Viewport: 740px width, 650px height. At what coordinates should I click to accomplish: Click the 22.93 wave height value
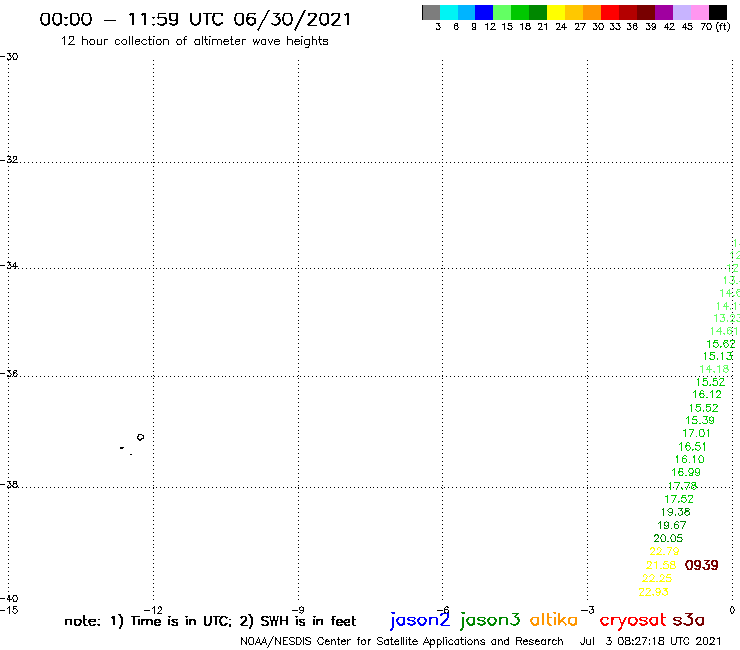[x=653, y=592]
